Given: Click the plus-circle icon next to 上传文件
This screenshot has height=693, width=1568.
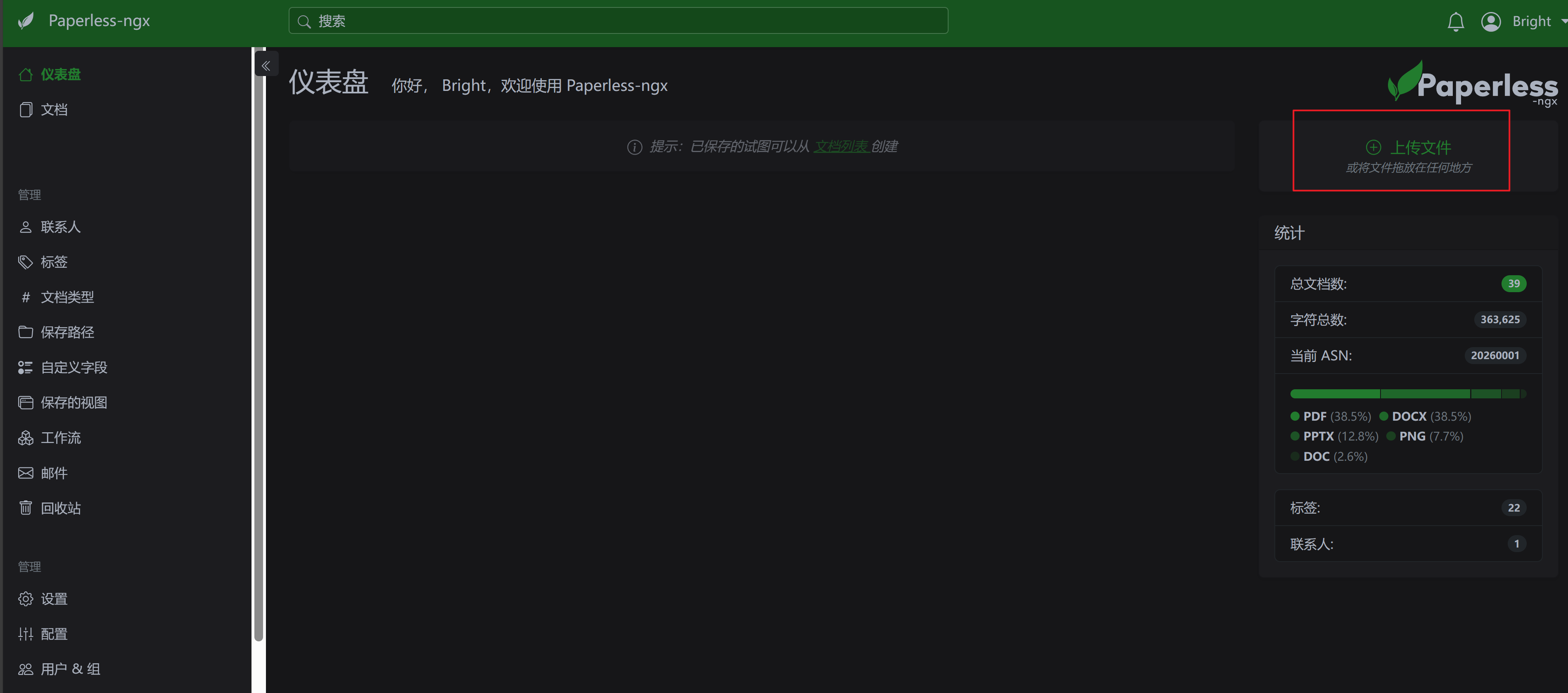Looking at the screenshot, I should tap(1373, 147).
